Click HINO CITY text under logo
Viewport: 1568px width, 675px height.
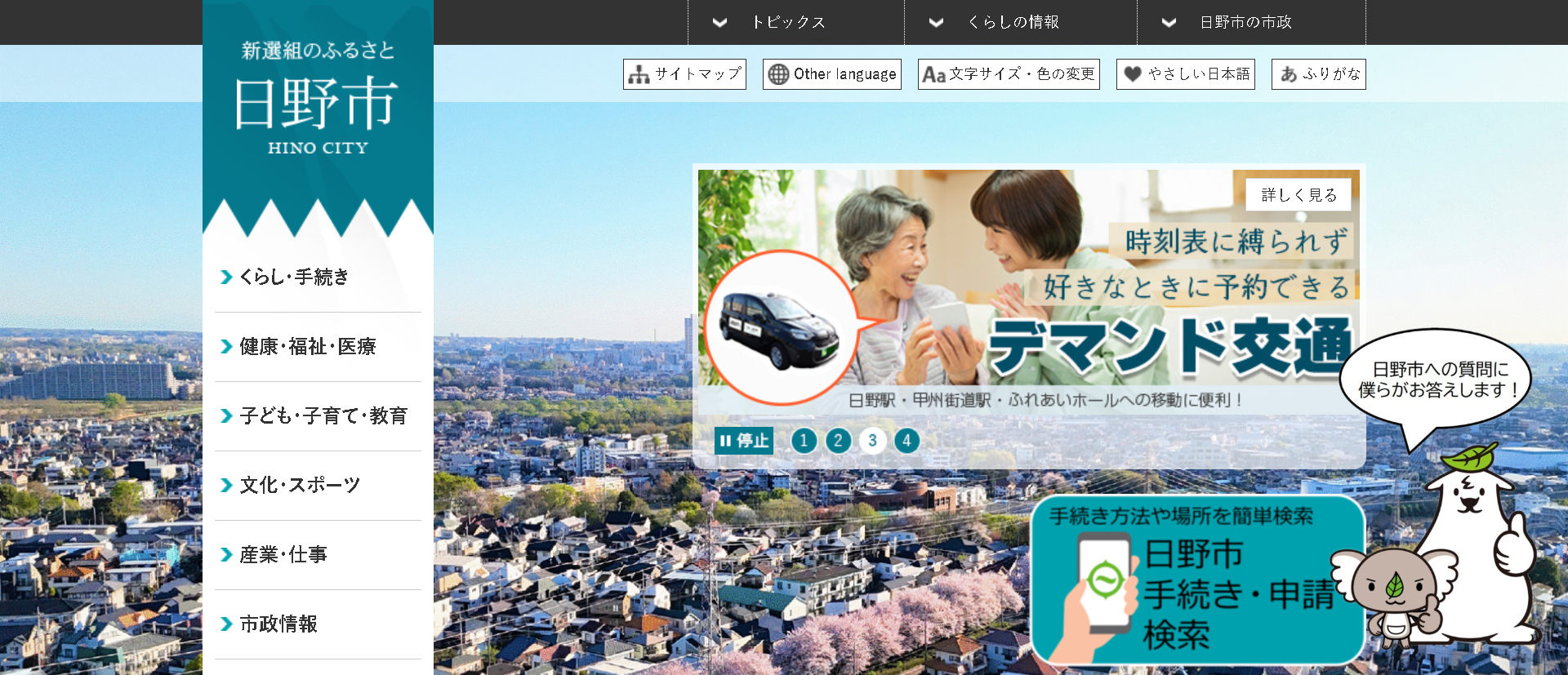[x=318, y=148]
